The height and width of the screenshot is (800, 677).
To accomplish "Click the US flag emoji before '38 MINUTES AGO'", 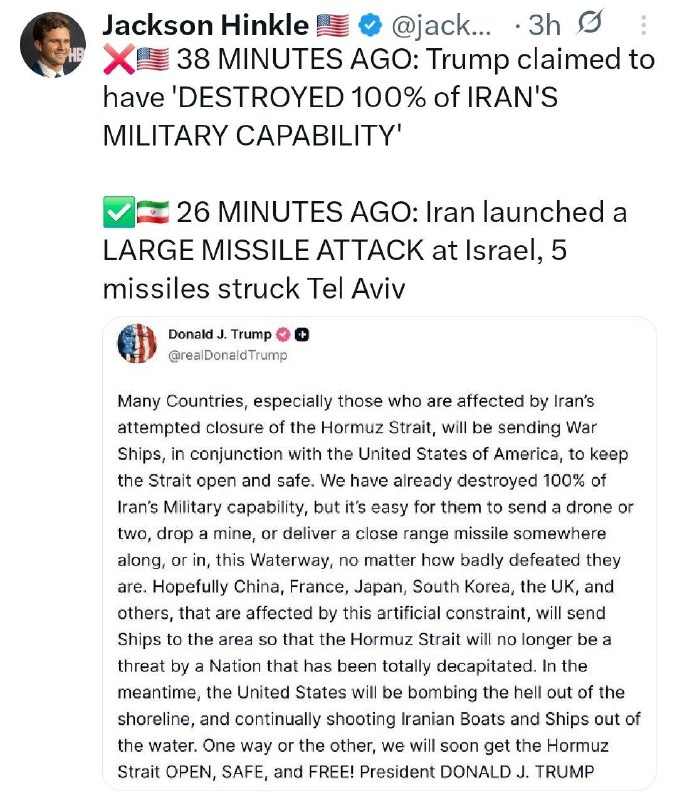I will (x=154, y=60).
